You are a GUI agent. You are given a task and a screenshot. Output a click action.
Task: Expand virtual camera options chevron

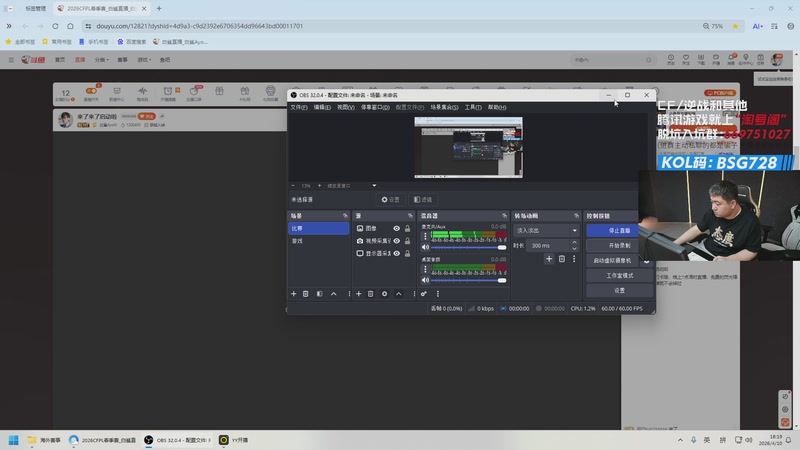[x=646, y=261]
